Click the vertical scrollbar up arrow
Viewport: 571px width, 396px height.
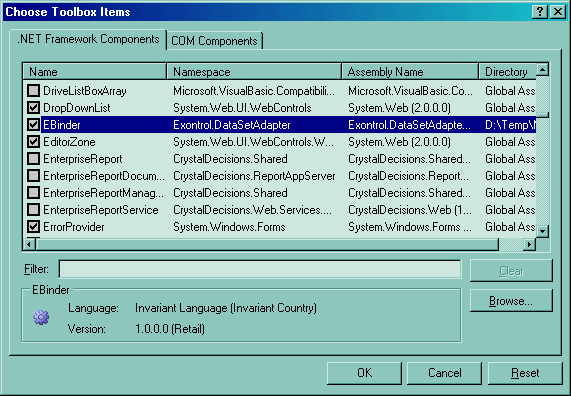[542, 69]
